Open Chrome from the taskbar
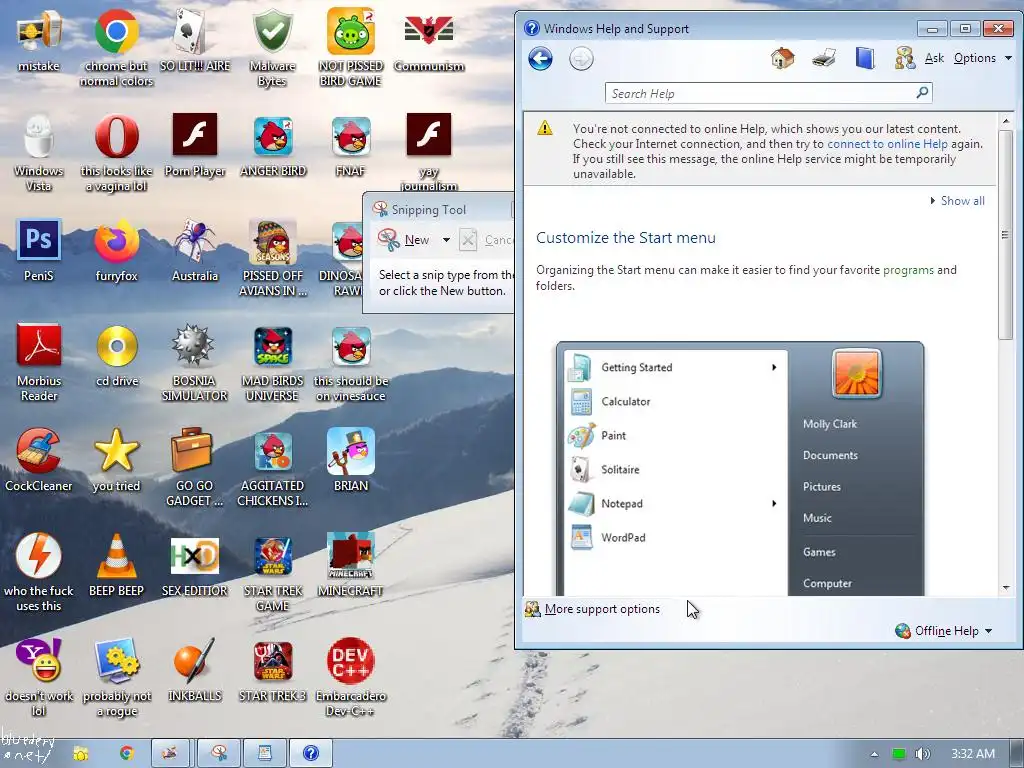The width and height of the screenshot is (1024, 768). (x=127, y=754)
